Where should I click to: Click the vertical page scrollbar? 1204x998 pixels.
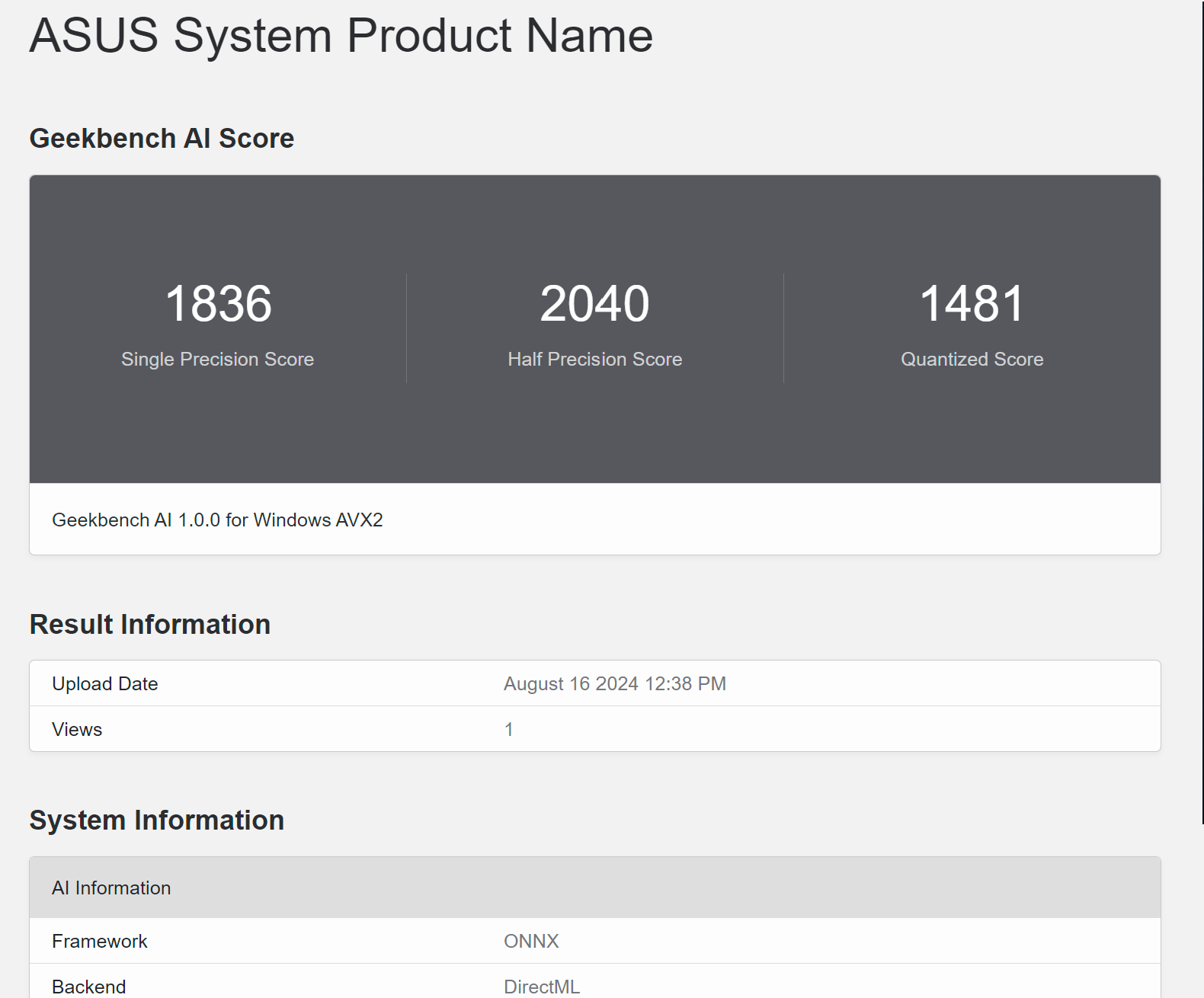pos(1202,411)
